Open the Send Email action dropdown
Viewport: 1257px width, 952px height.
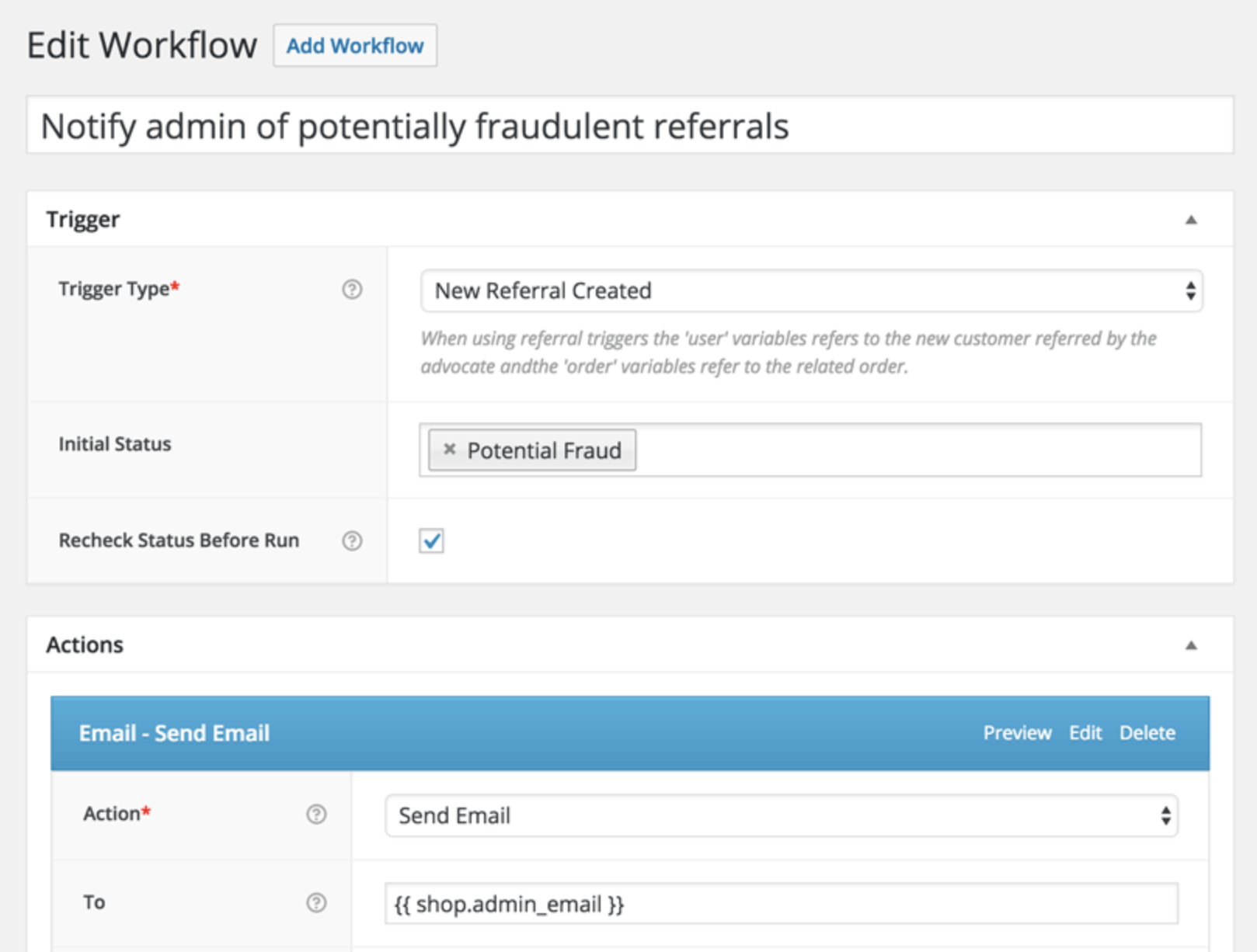782,815
